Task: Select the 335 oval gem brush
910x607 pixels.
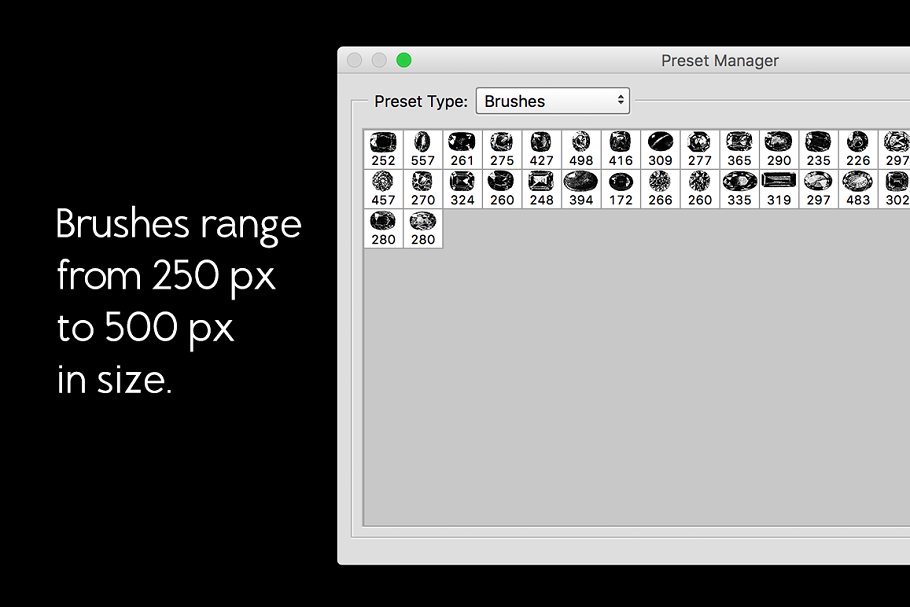Action: (x=739, y=188)
